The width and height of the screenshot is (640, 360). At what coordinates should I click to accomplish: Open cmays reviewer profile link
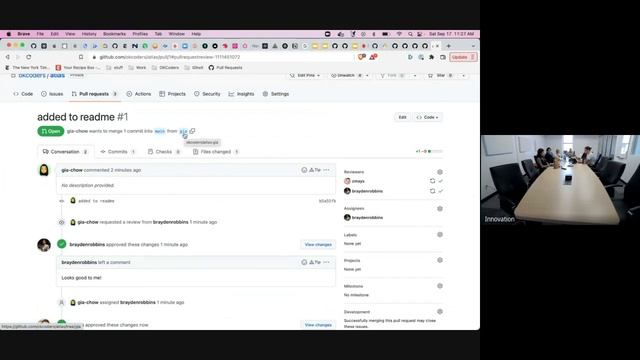(358, 181)
